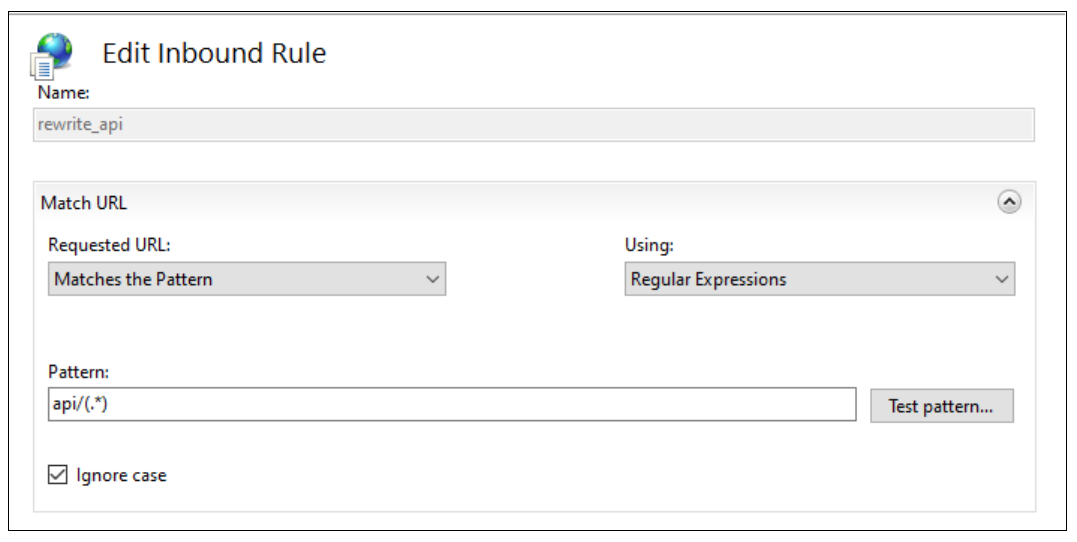The width and height of the screenshot is (1077, 542).
Task: Collapse the Match URL section chevron
Action: pos(1009,202)
